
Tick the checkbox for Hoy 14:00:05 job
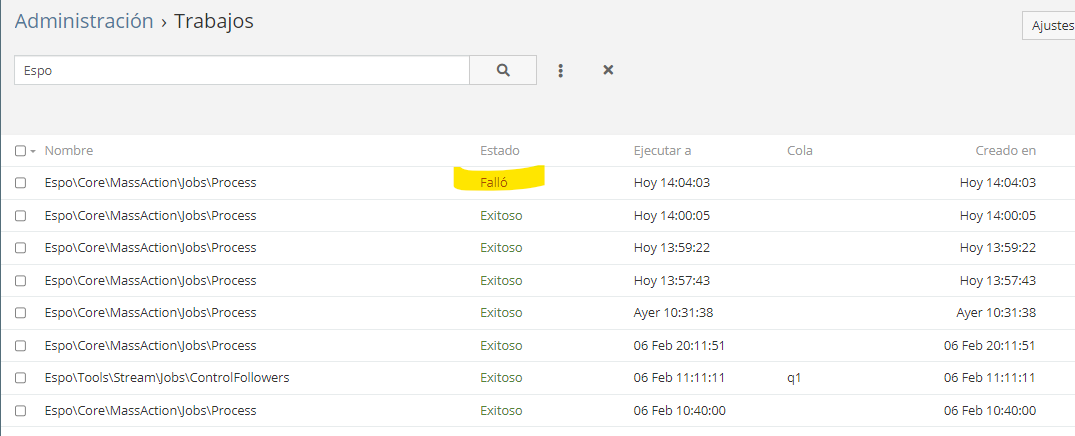[20, 216]
